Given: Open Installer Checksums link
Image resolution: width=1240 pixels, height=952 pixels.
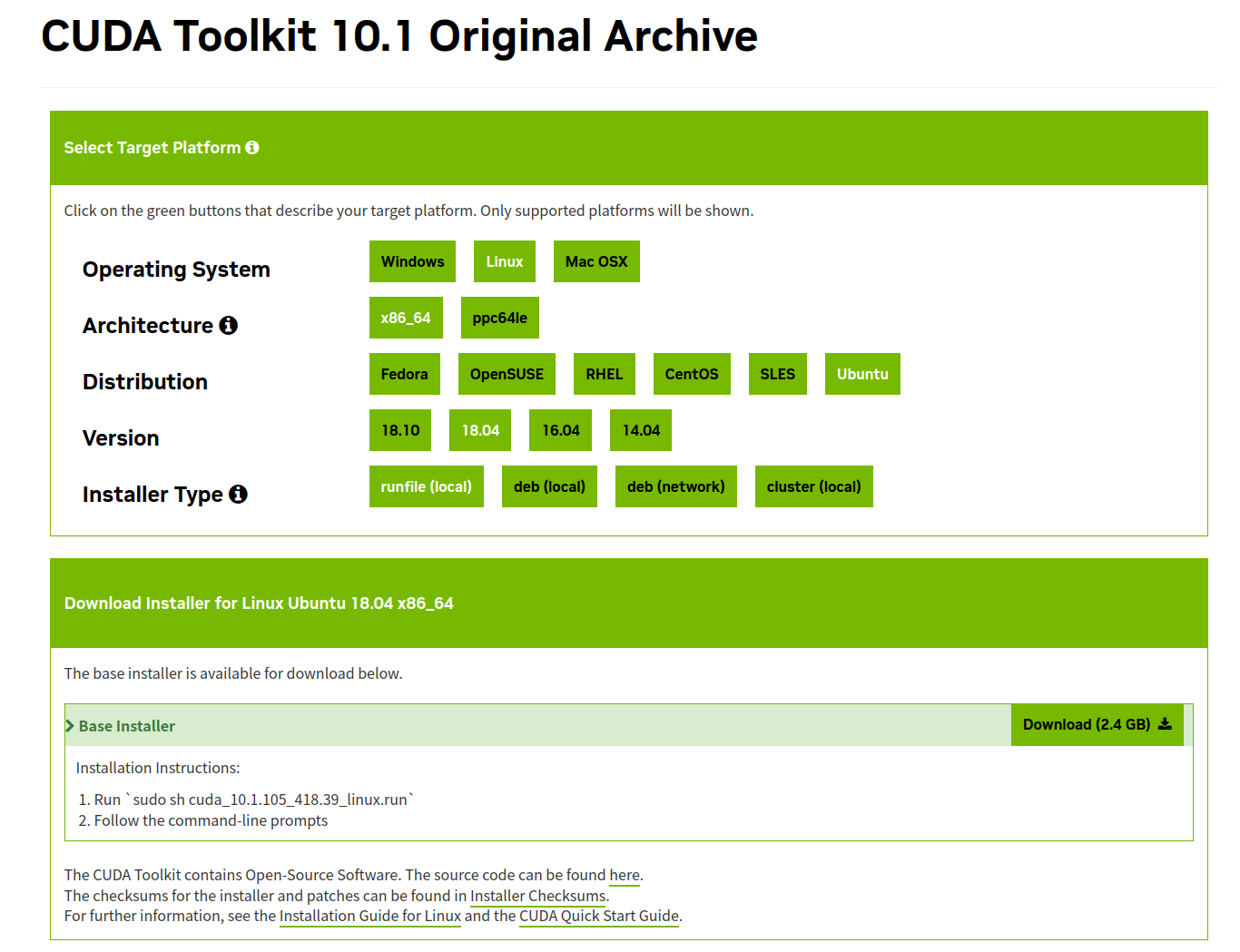Looking at the screenshot, I should pos(537,896).
